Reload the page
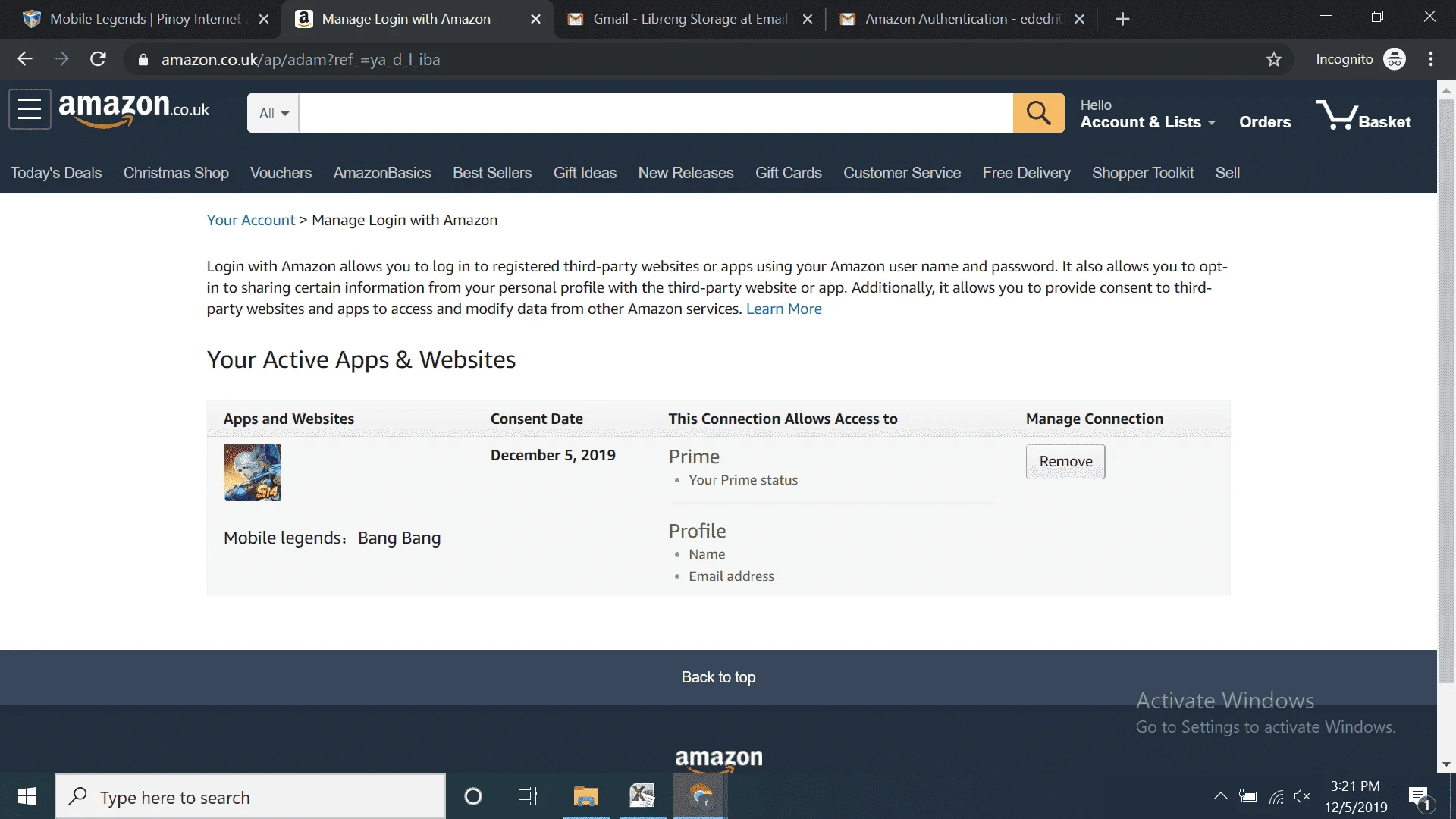The image size is (1456, 819). [98, 59]
